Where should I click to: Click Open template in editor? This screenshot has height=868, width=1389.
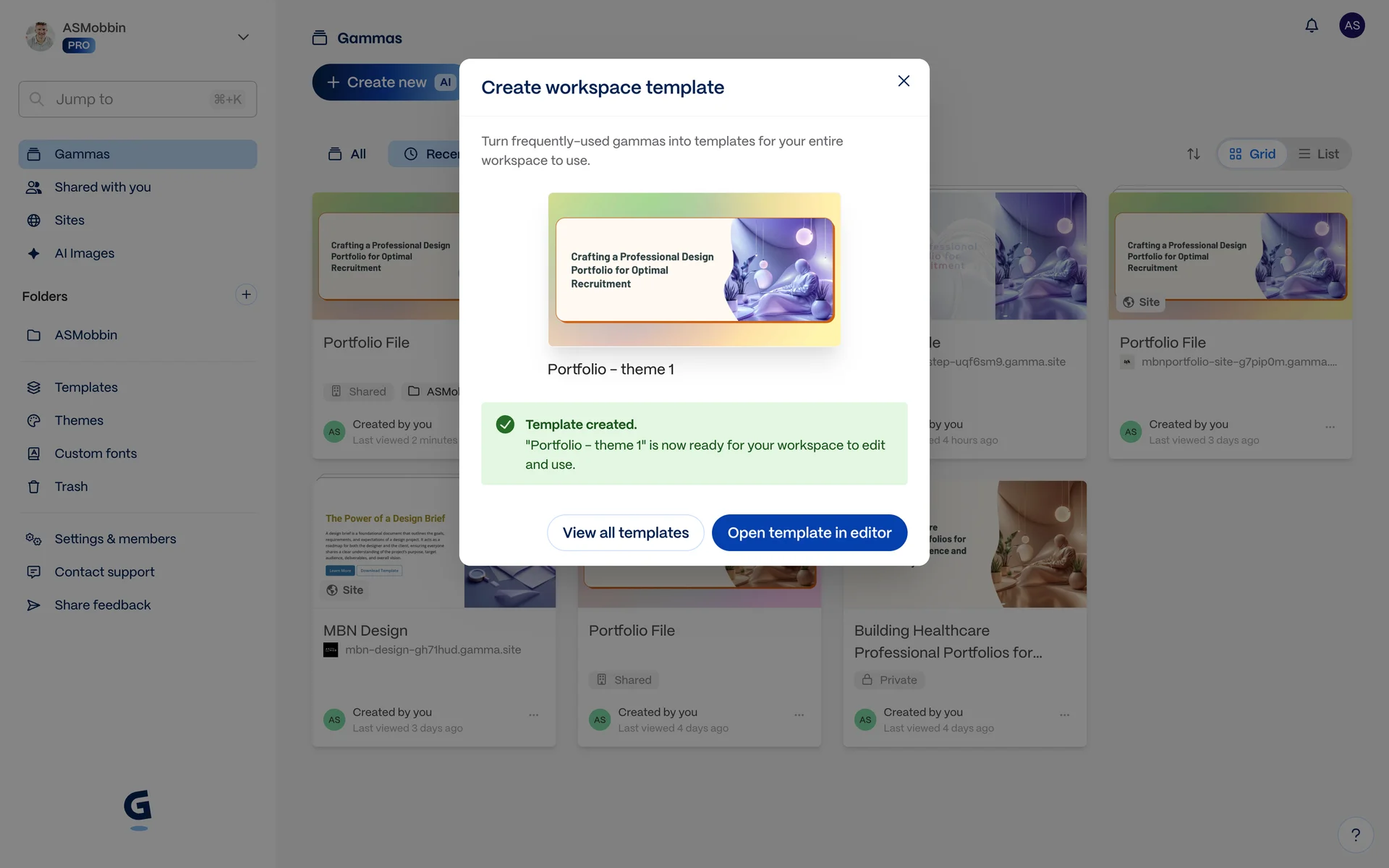[x=809, y=533]
